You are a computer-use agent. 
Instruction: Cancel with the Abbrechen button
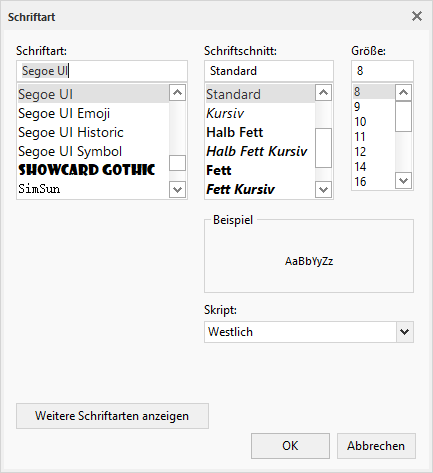coord(376,446)
